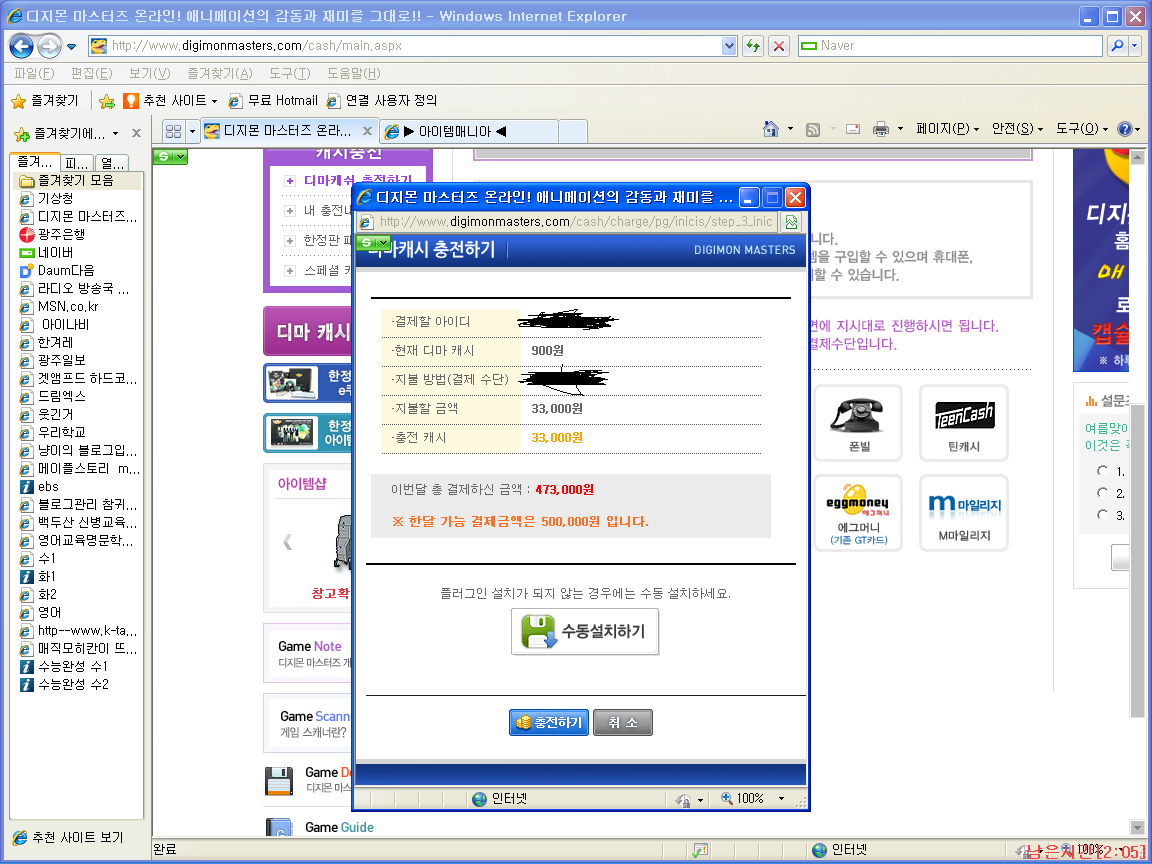The height and width of the screenshot is (864, 1152).
Task: Choose the M마일리지 payment icon
Action: (964, 513)
